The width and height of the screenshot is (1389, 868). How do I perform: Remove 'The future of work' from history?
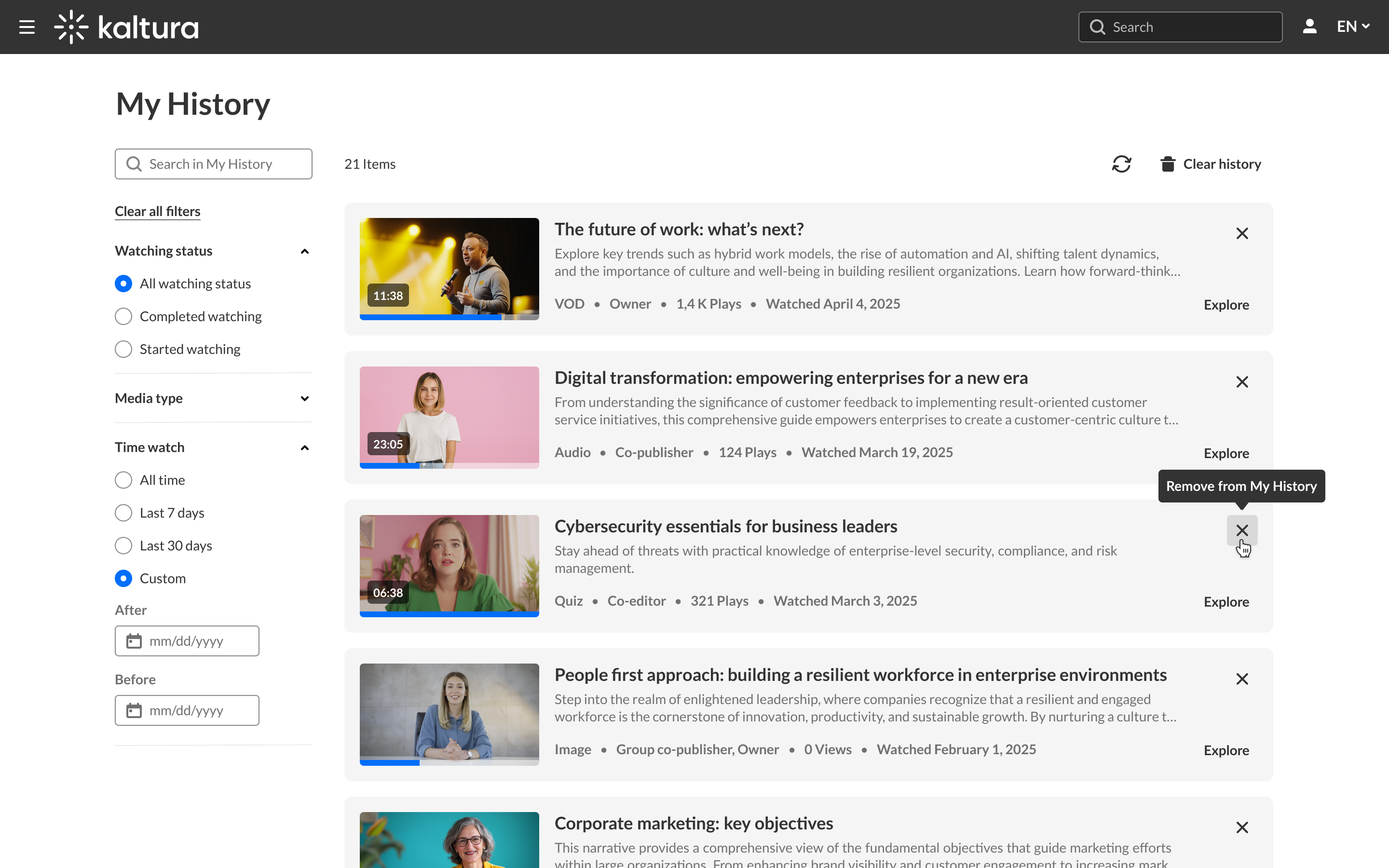tap(1241, 234)
